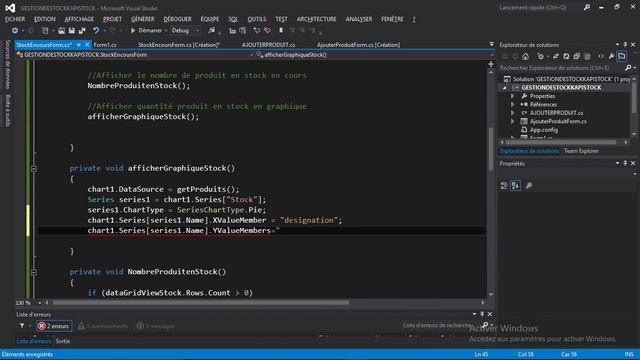
Task: Collapse the GESTIONDESTOCKKAPISTOCK project node
Action: (505, 88)
